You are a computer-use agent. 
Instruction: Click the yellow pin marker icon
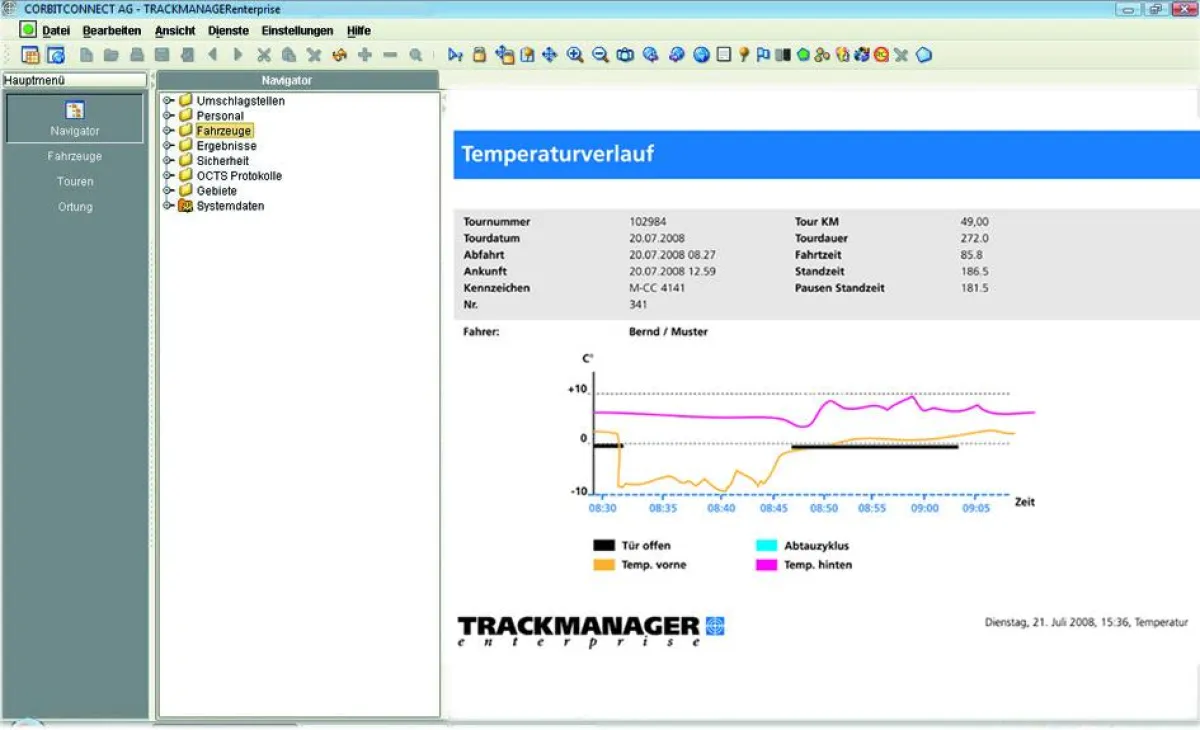pyautogui.click(x=744, y=55)
